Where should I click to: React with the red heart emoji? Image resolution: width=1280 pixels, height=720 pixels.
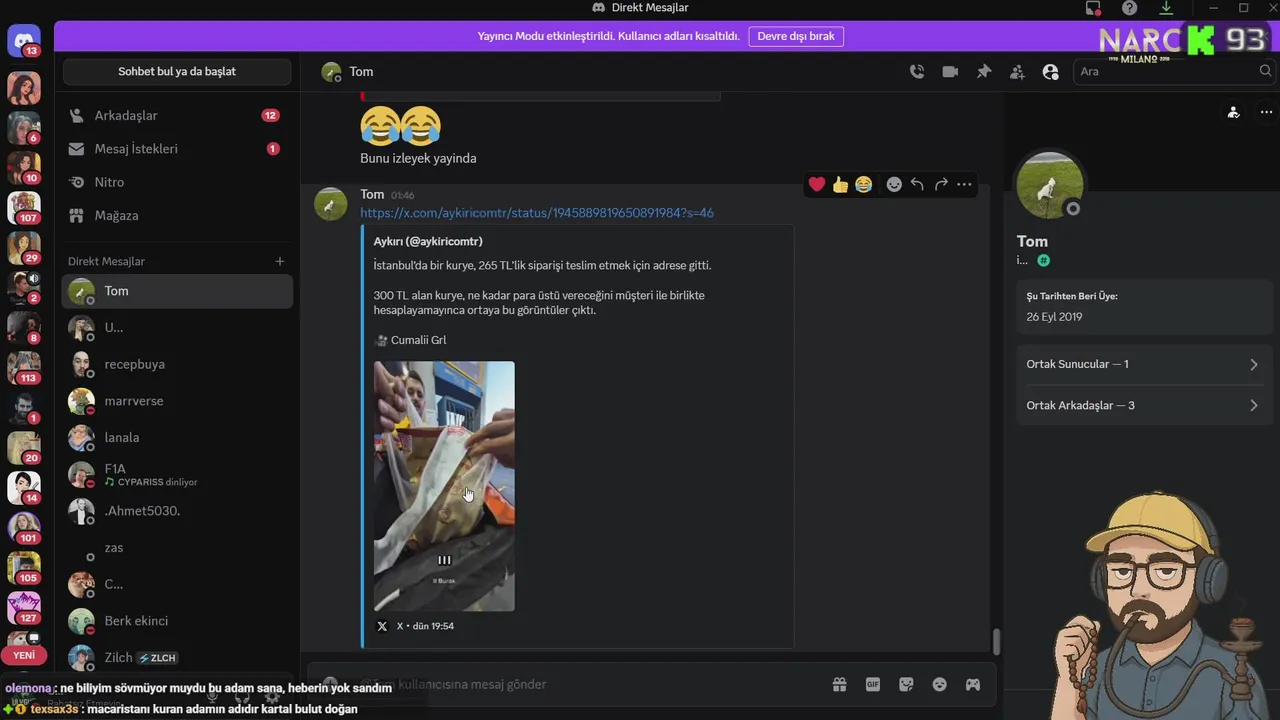(817, 184)
